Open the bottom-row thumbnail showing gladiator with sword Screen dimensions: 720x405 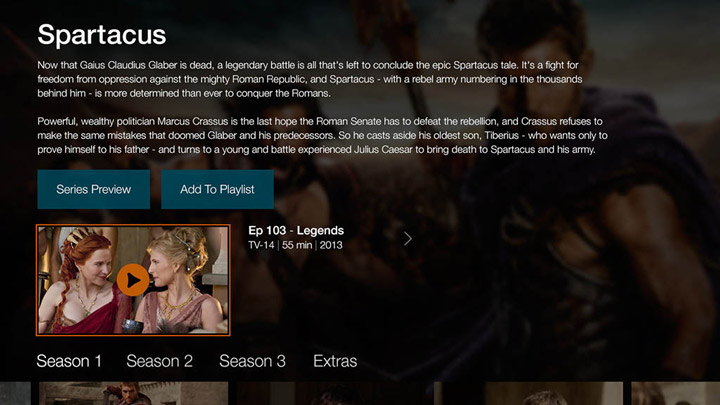[x=133, y=394]
